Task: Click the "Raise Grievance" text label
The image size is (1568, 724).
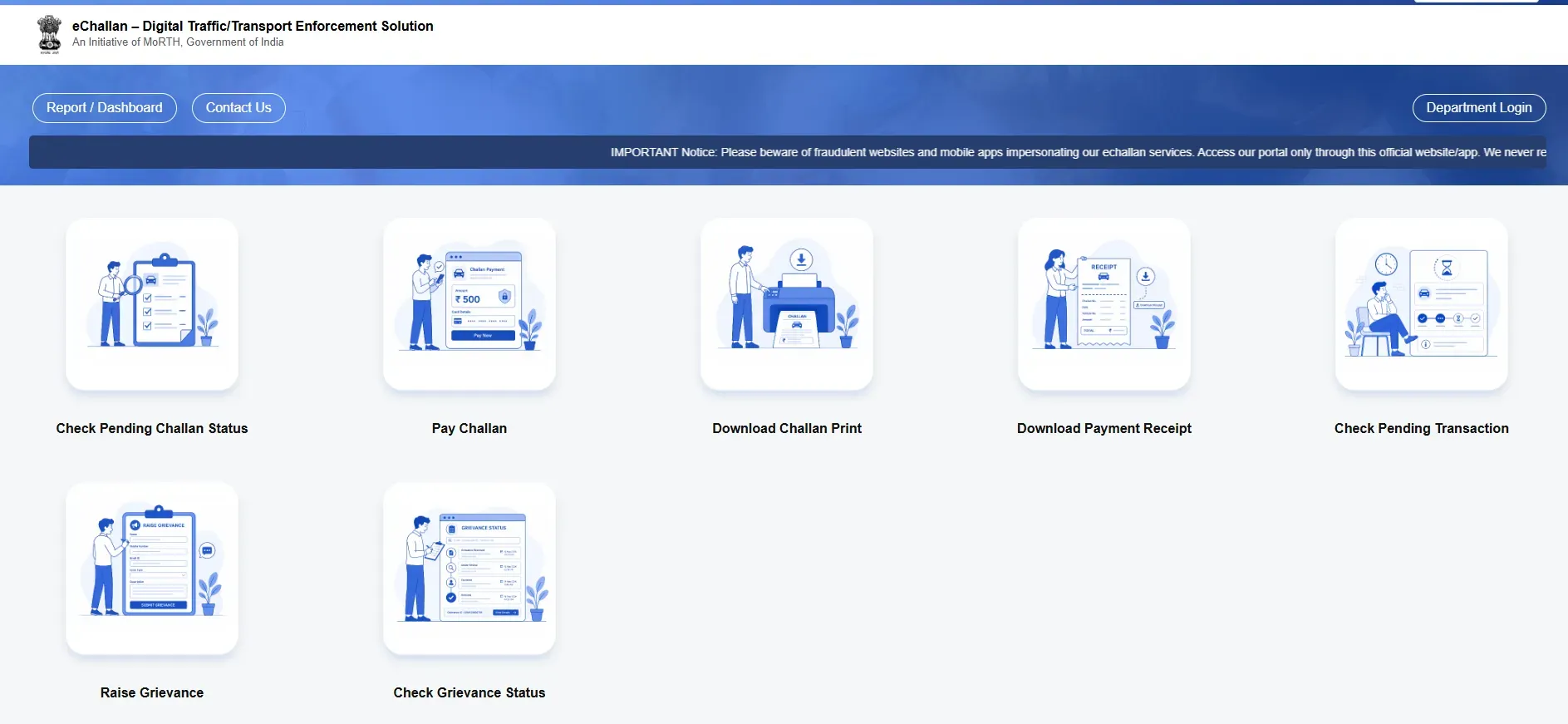Action: (152, 692)
